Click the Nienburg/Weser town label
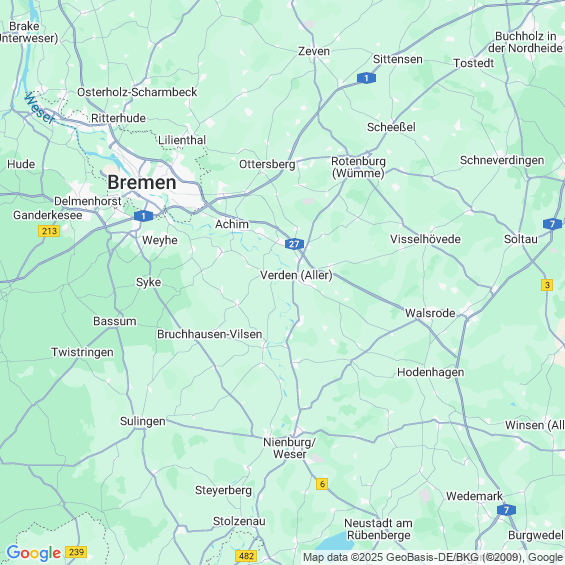 290,448
